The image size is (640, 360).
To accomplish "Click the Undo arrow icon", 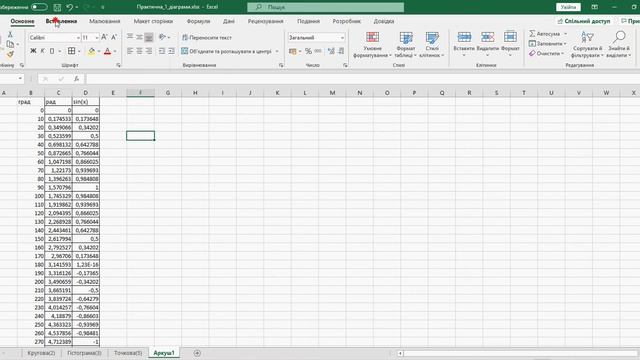I will tap(70, 7).
